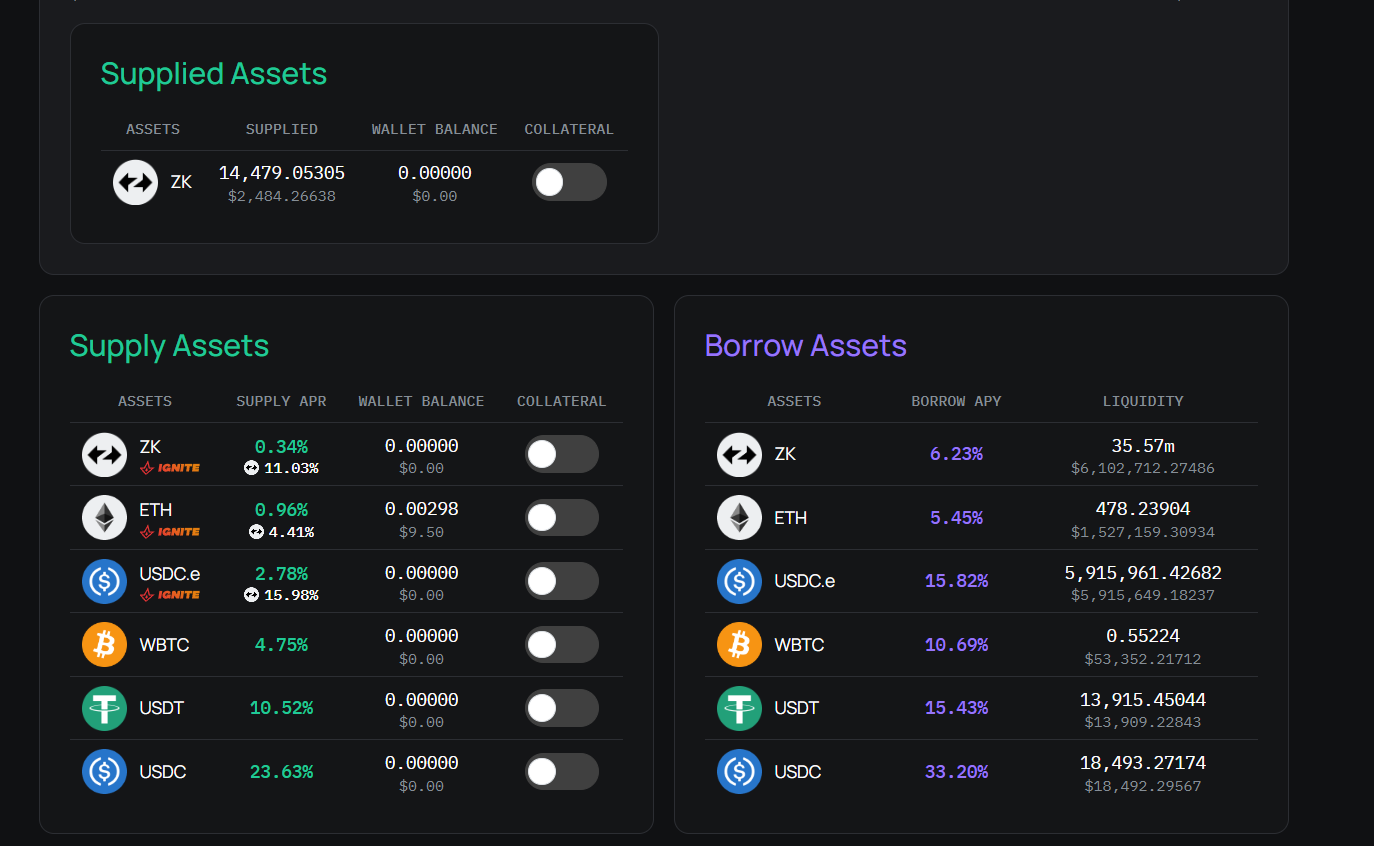1374x846 pixels.
Task: Click the USDC.e token icon in Supply Assets
Action: 104,581
